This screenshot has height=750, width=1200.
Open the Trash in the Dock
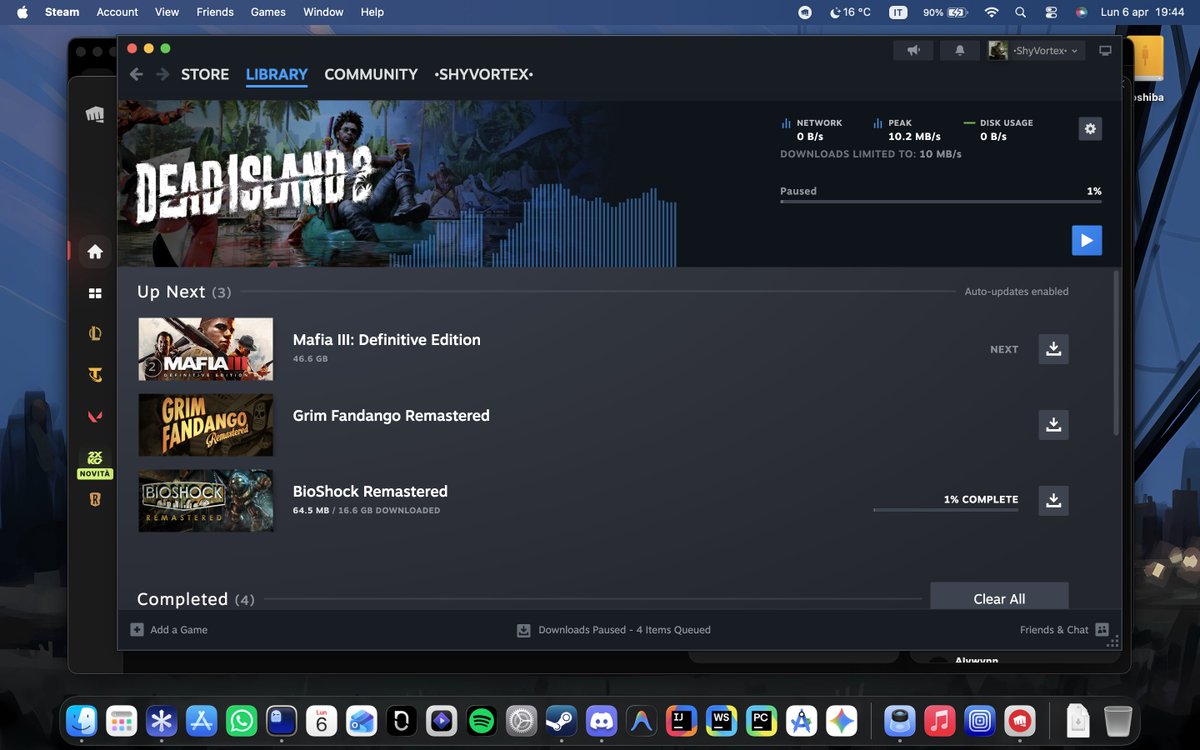pos(1118,720)
